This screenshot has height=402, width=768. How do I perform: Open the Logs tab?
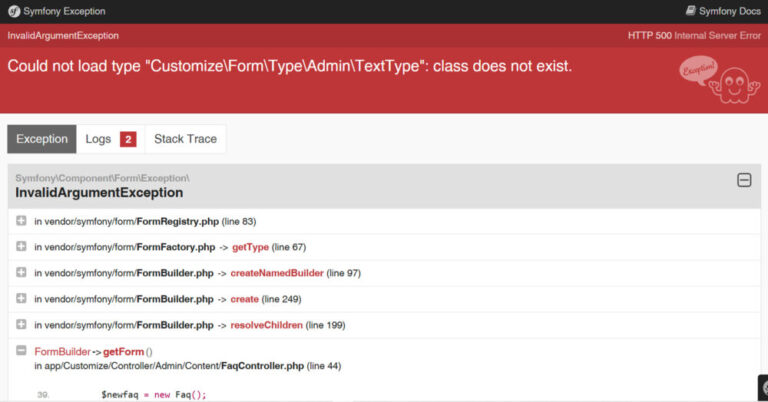(111, 139)
